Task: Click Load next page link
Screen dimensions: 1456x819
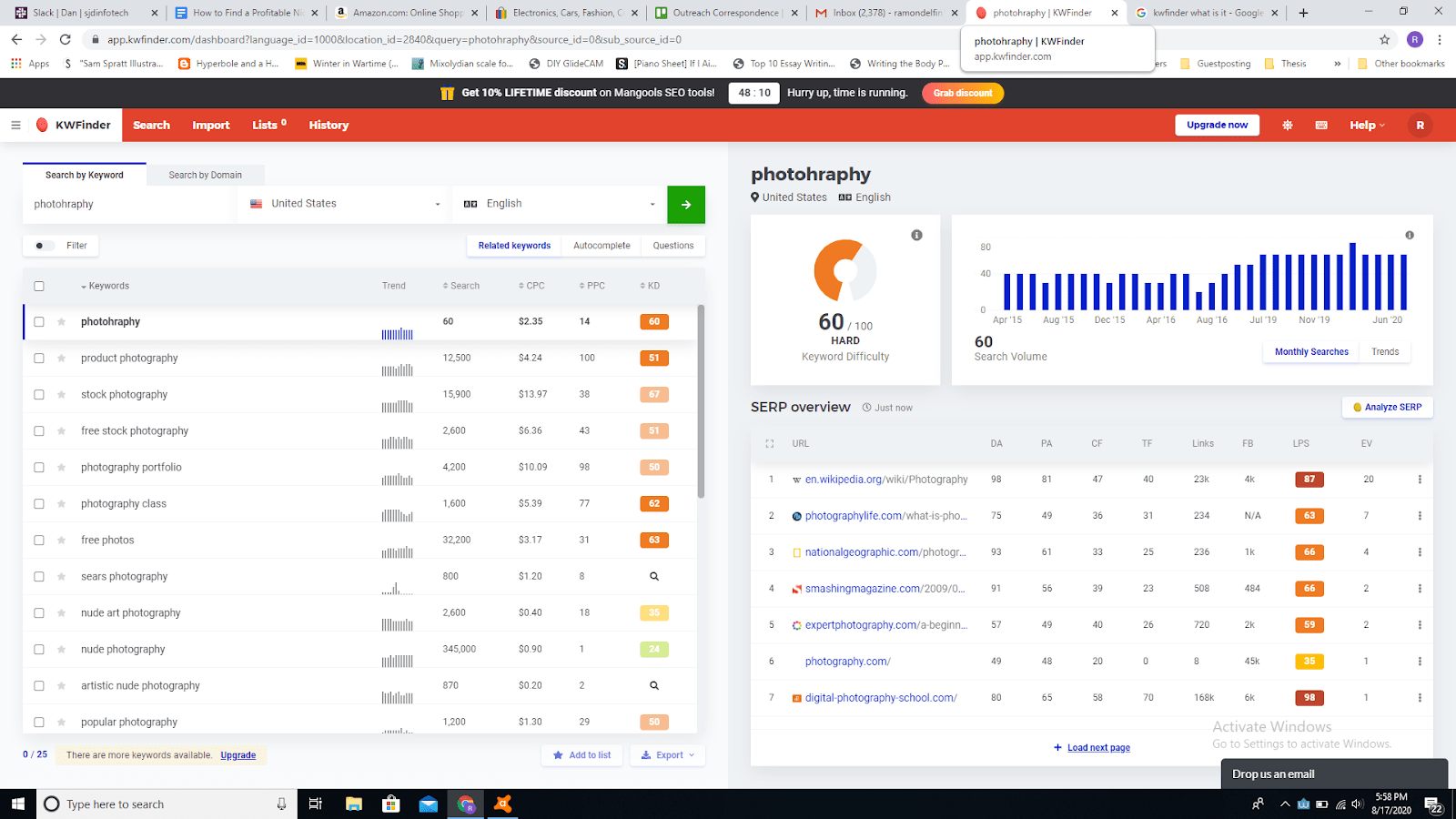Action: 1098,748
